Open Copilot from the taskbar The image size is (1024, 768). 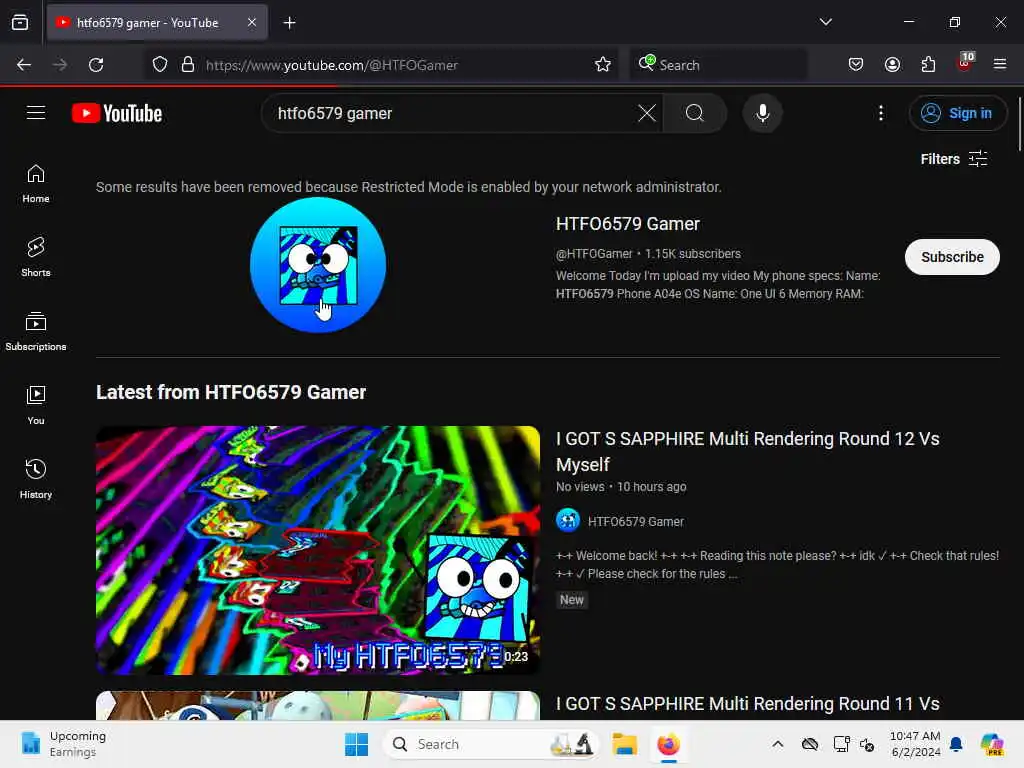click(x=992, y=744)
